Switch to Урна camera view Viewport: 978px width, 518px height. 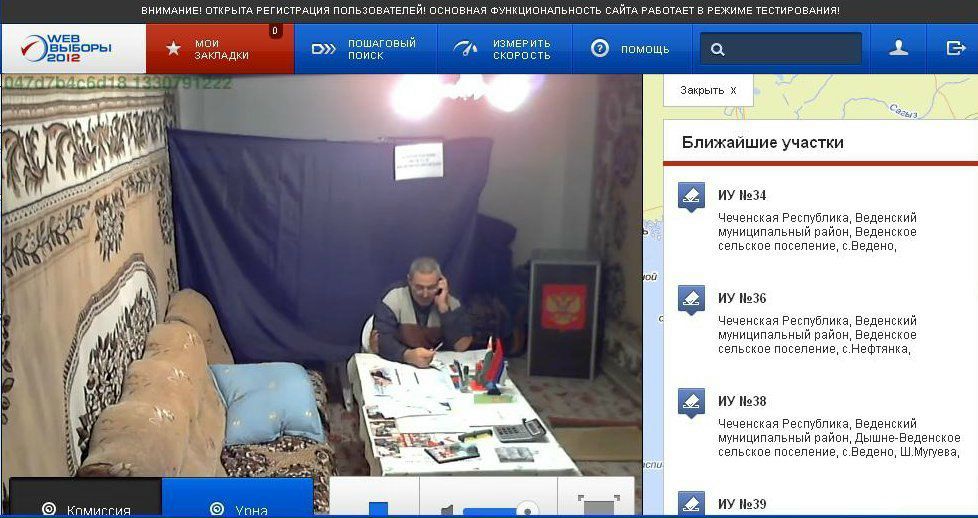tap(237, 505)
